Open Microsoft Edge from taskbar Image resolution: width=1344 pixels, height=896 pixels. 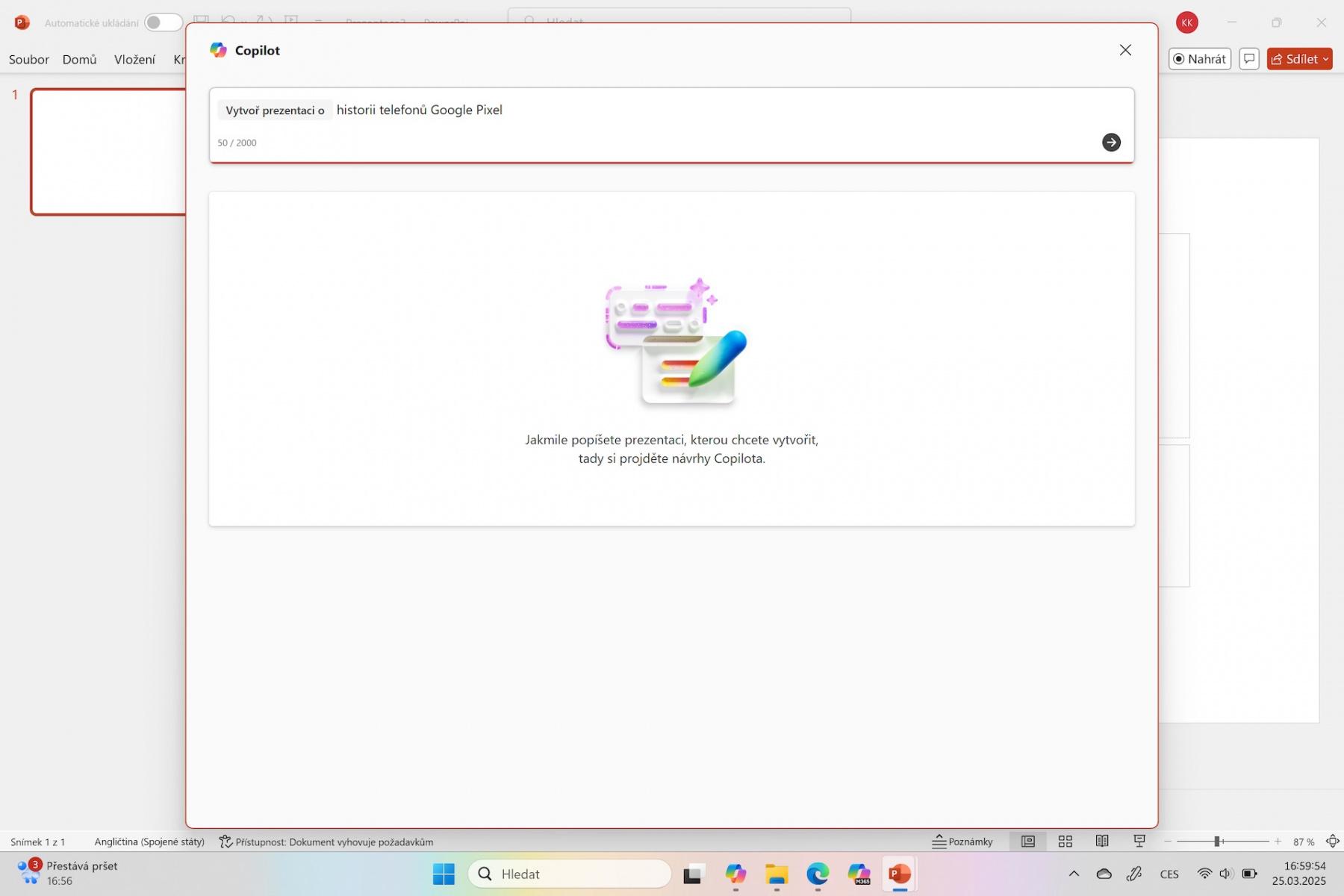tap(818, 874)
